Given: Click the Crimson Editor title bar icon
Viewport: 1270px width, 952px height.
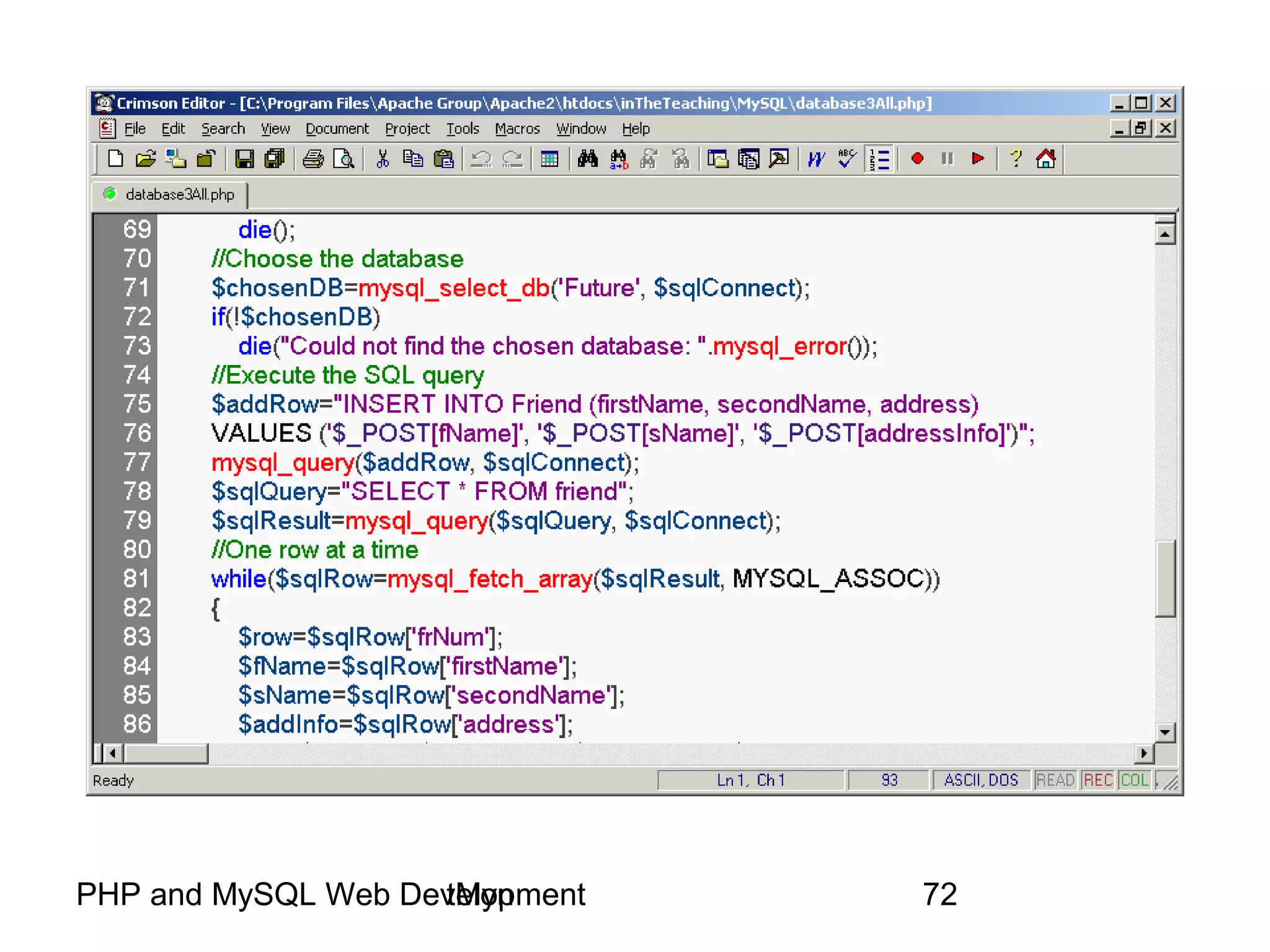Looking at the screenshot, I should 104,103.
